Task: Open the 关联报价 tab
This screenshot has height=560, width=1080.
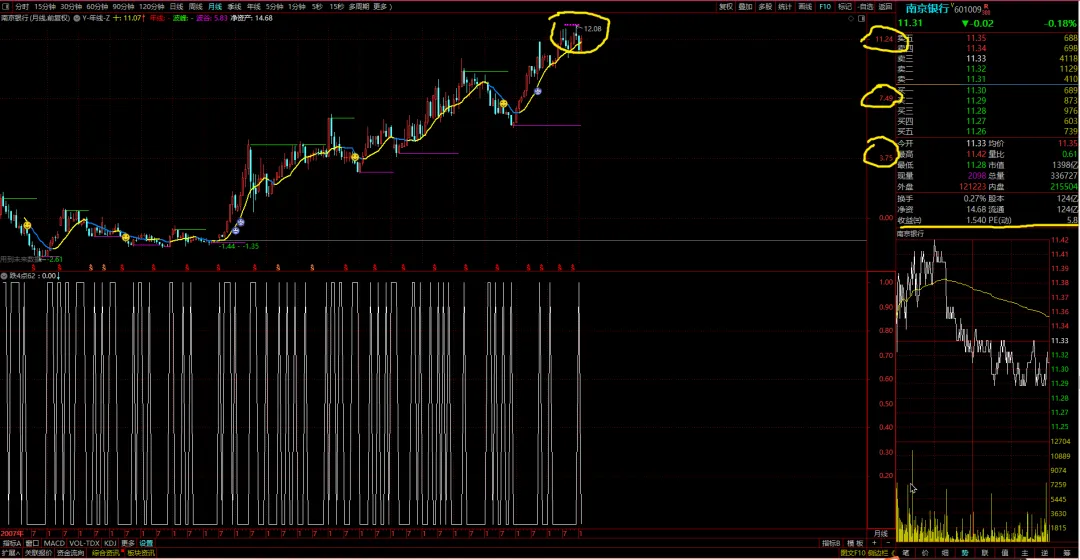Action: [39, 553]
